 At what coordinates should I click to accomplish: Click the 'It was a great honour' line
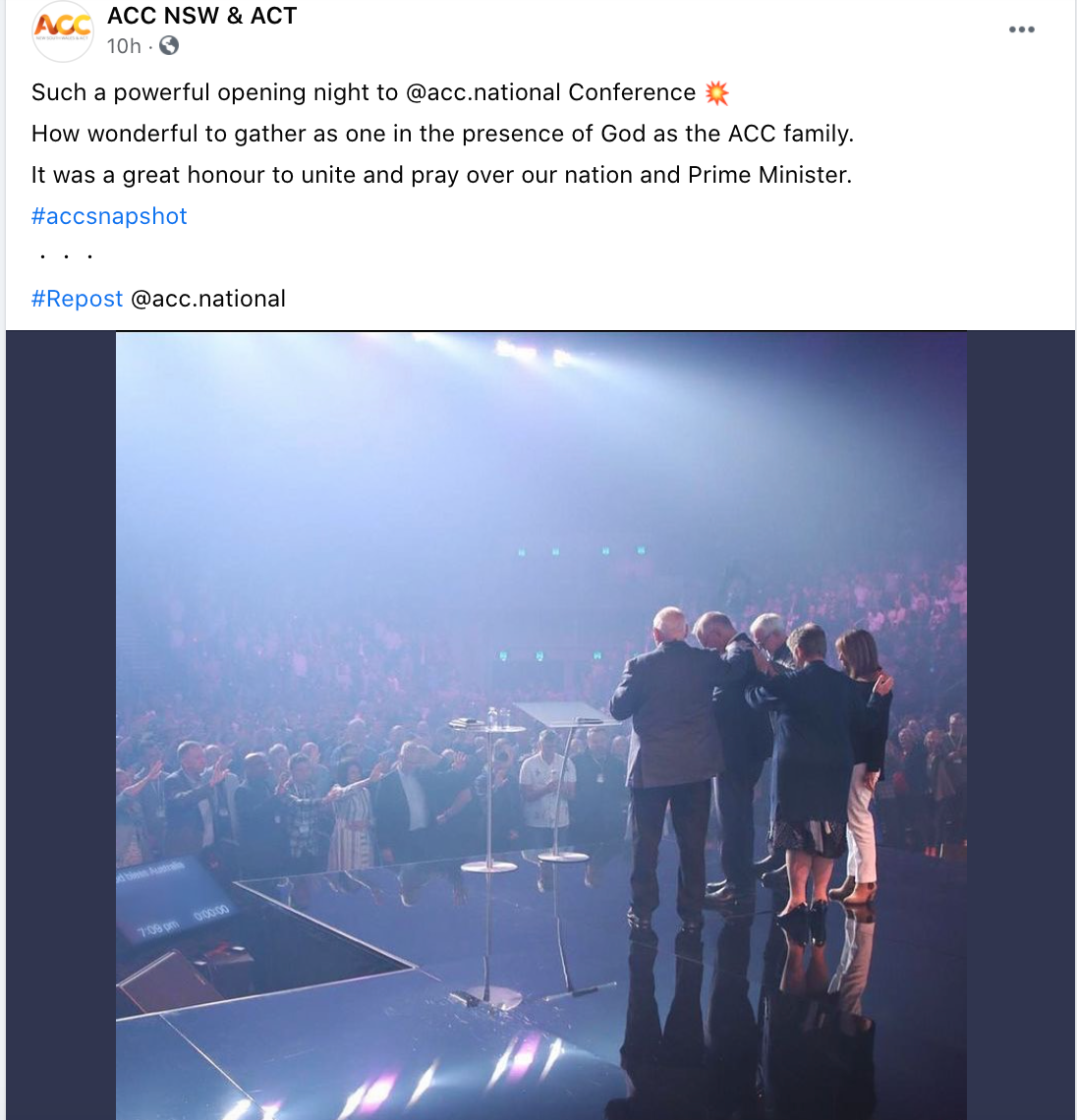pos(441,175)
